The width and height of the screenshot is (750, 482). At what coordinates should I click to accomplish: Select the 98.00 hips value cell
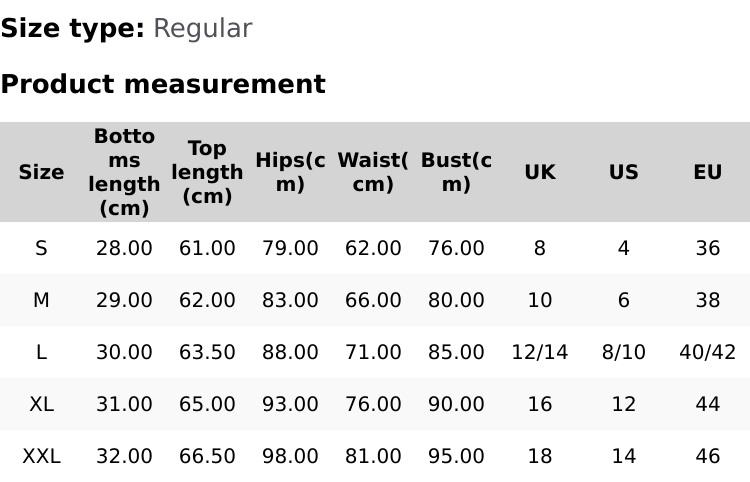tap(290, 456)
